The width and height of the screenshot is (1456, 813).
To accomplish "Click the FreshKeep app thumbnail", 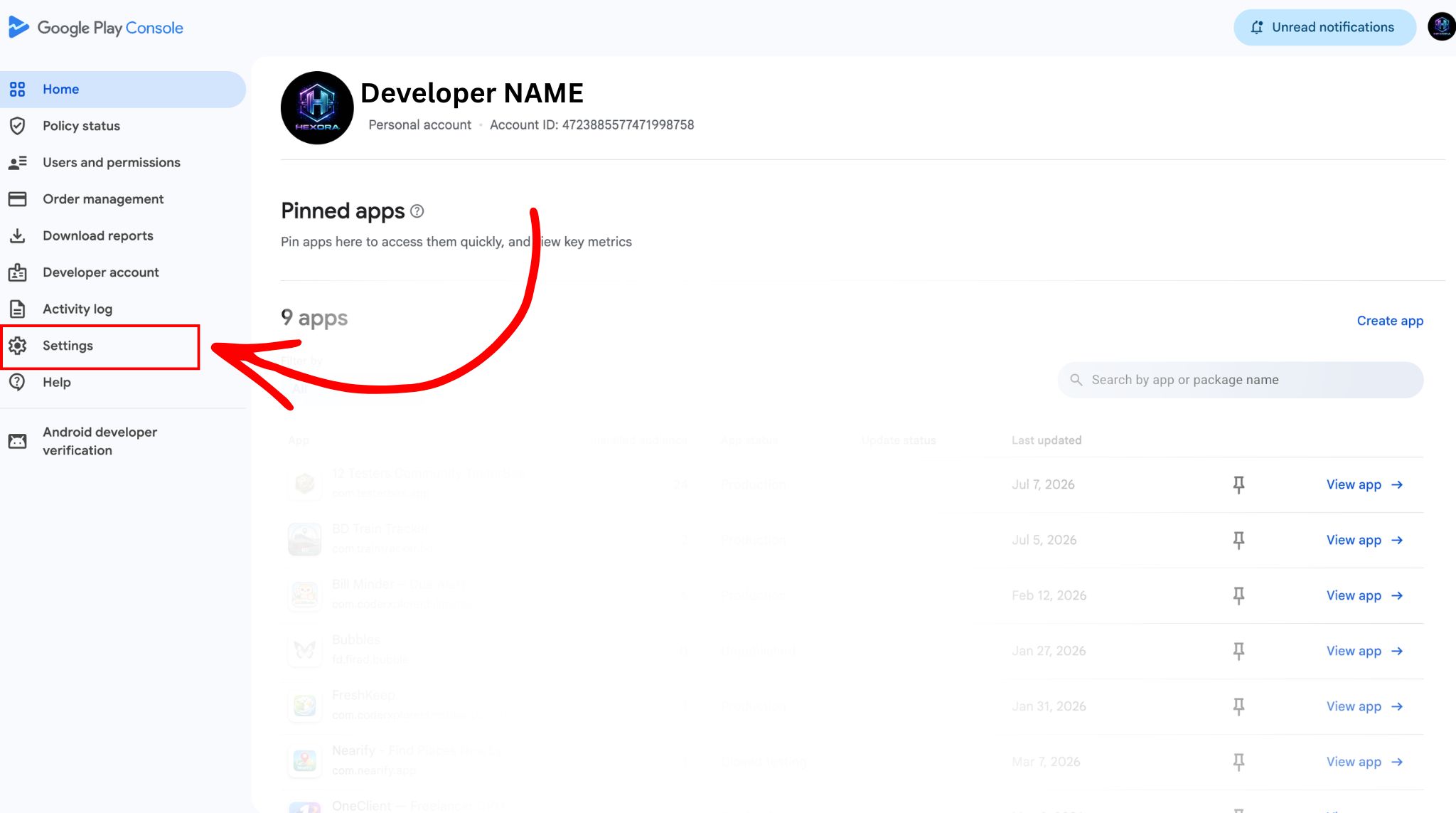I will coord(305,706).
